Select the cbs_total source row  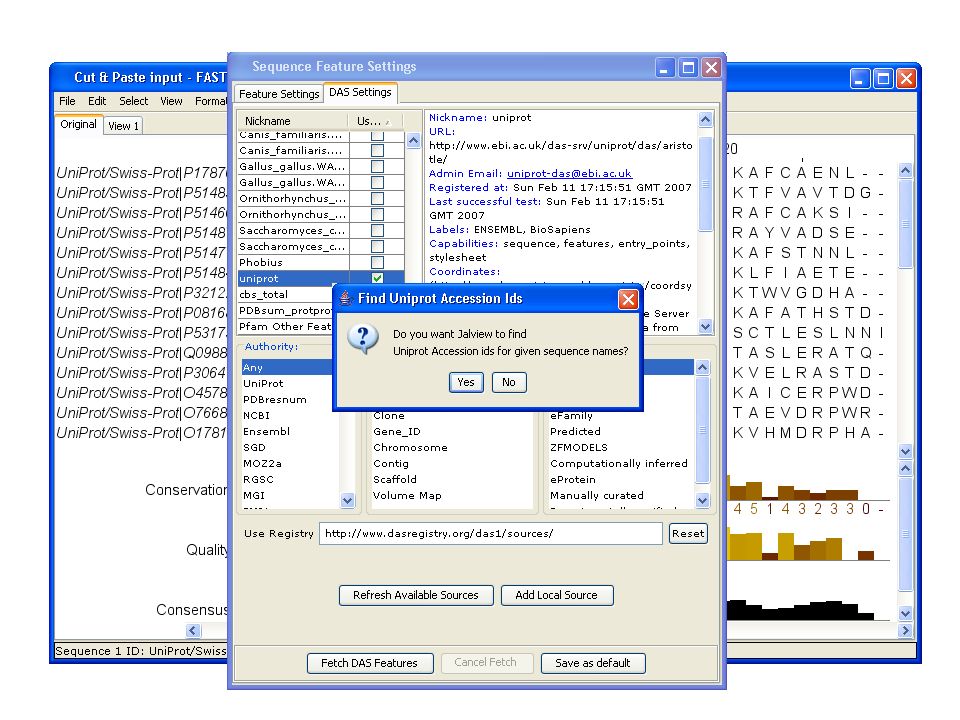click(x=285, y=294)
